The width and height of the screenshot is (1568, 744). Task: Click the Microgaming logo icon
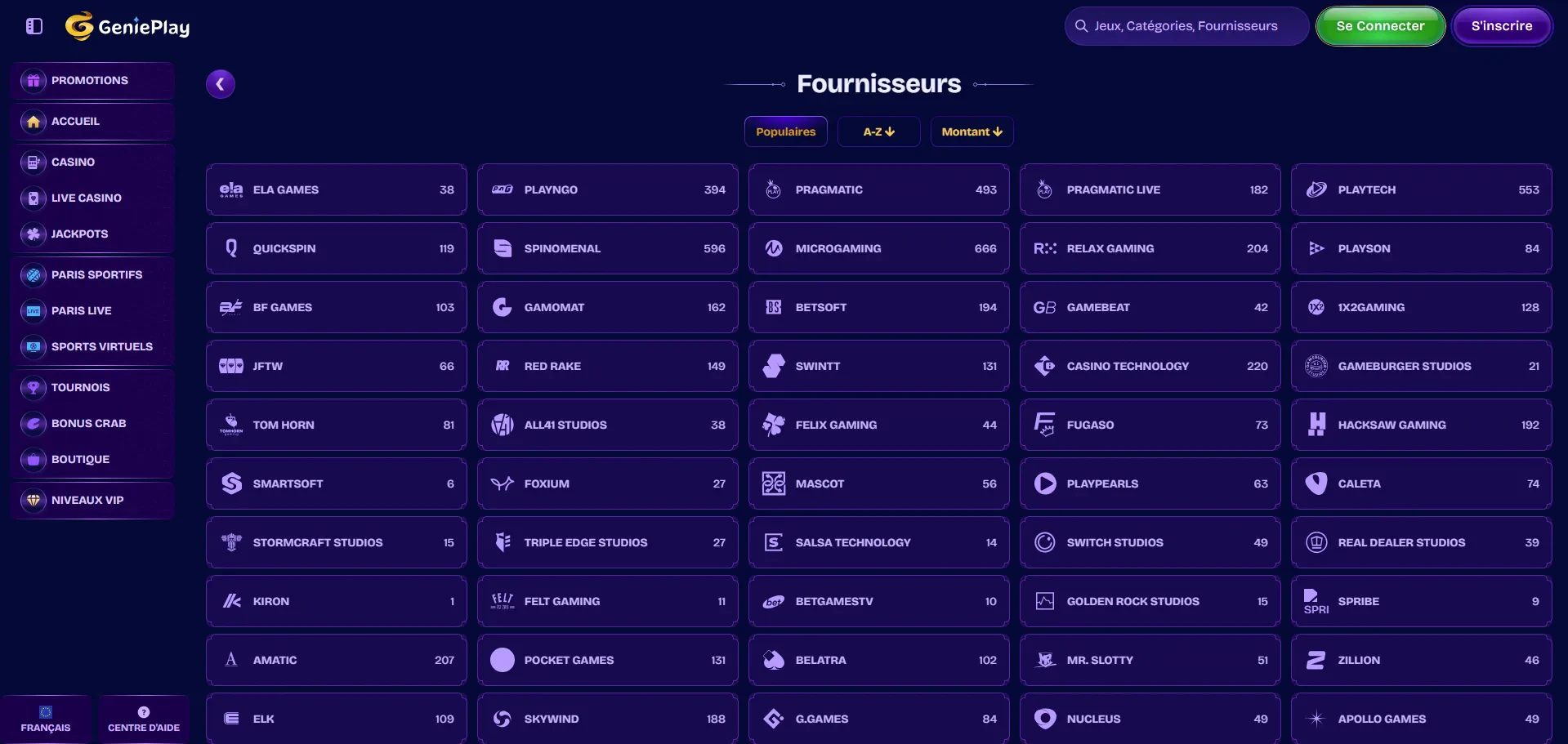click(774, 248)
